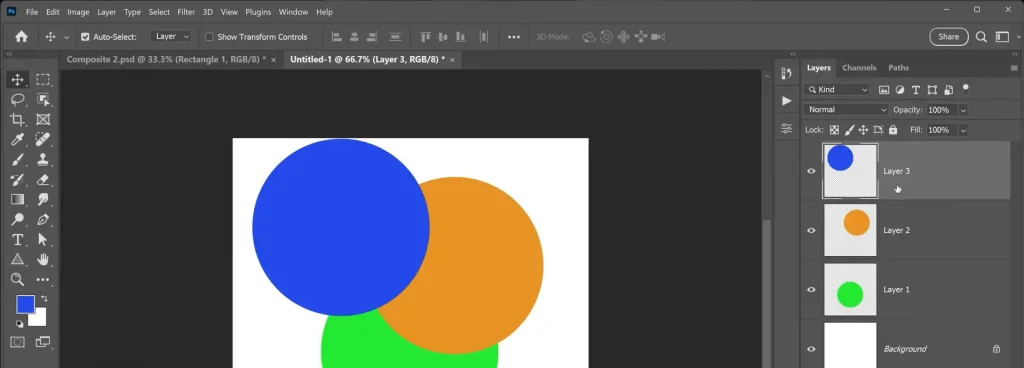Select the Rectangular Marquee tool
Screen dimensions: 1024x368
(x=43, y=80)
